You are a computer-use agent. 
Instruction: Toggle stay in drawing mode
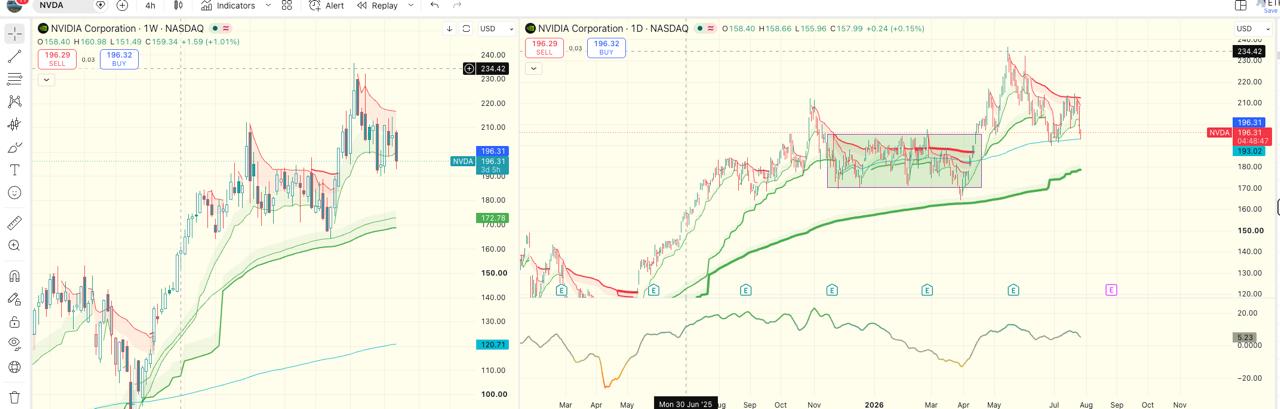(15, 299)
